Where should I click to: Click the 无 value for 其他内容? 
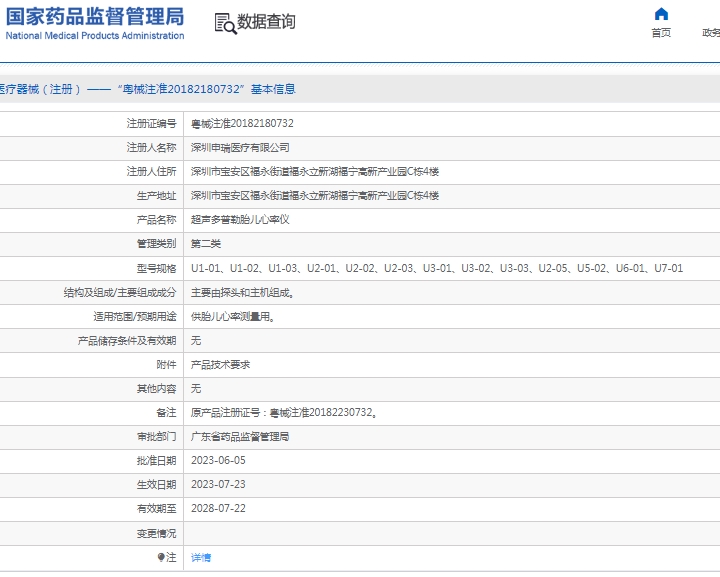pos(196,389)
